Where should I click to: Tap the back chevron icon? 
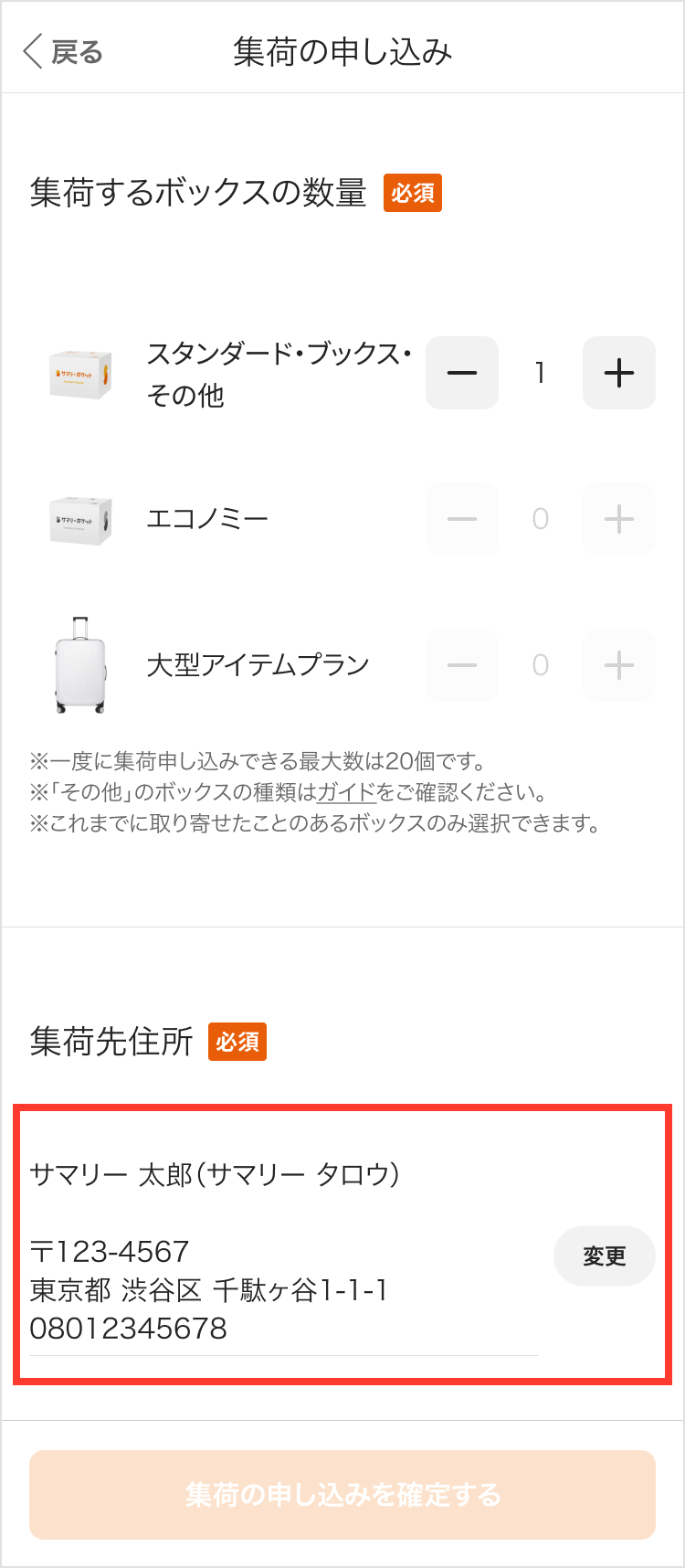(x=33, y=52)
